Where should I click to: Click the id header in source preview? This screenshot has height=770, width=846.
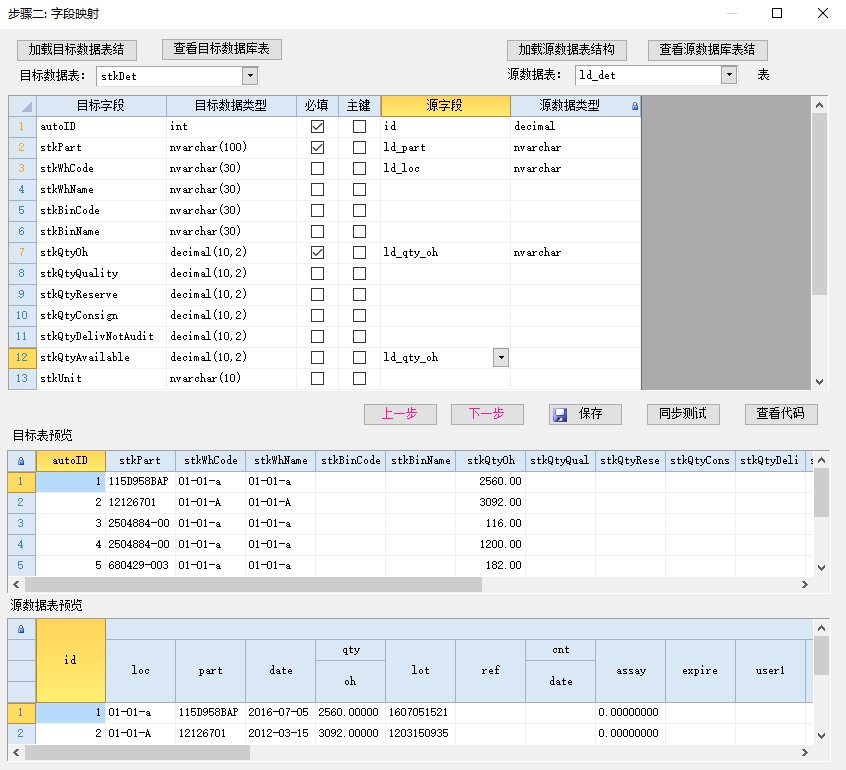(71, 660)
